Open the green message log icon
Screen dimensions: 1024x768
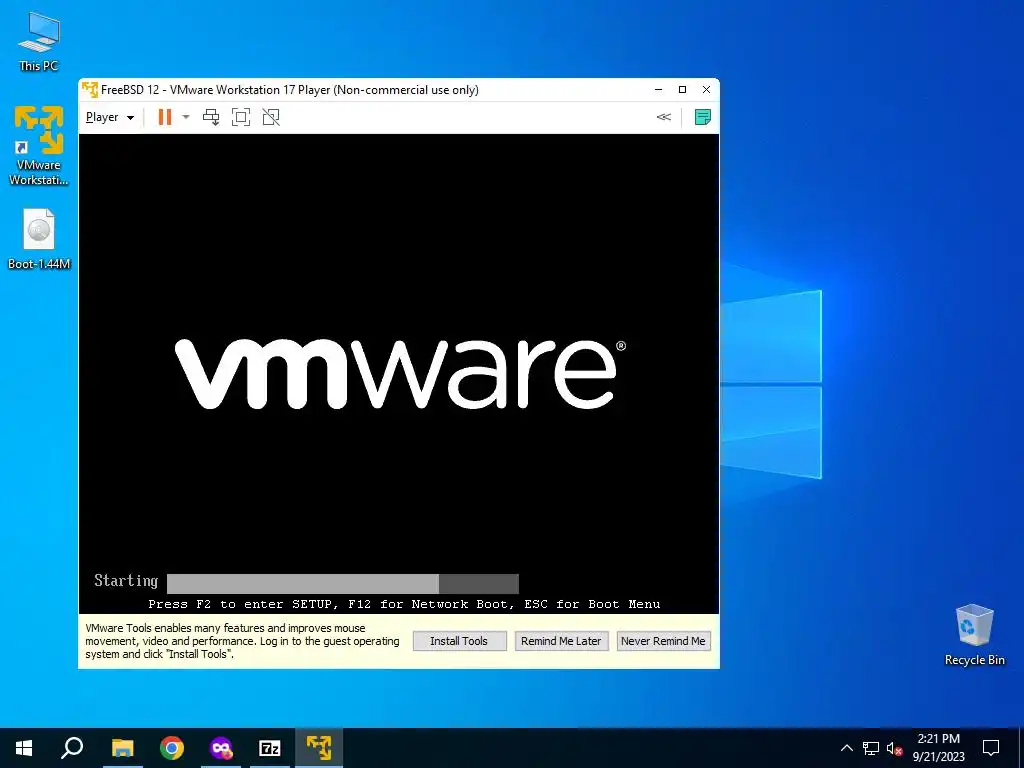(x=703, y=118)
